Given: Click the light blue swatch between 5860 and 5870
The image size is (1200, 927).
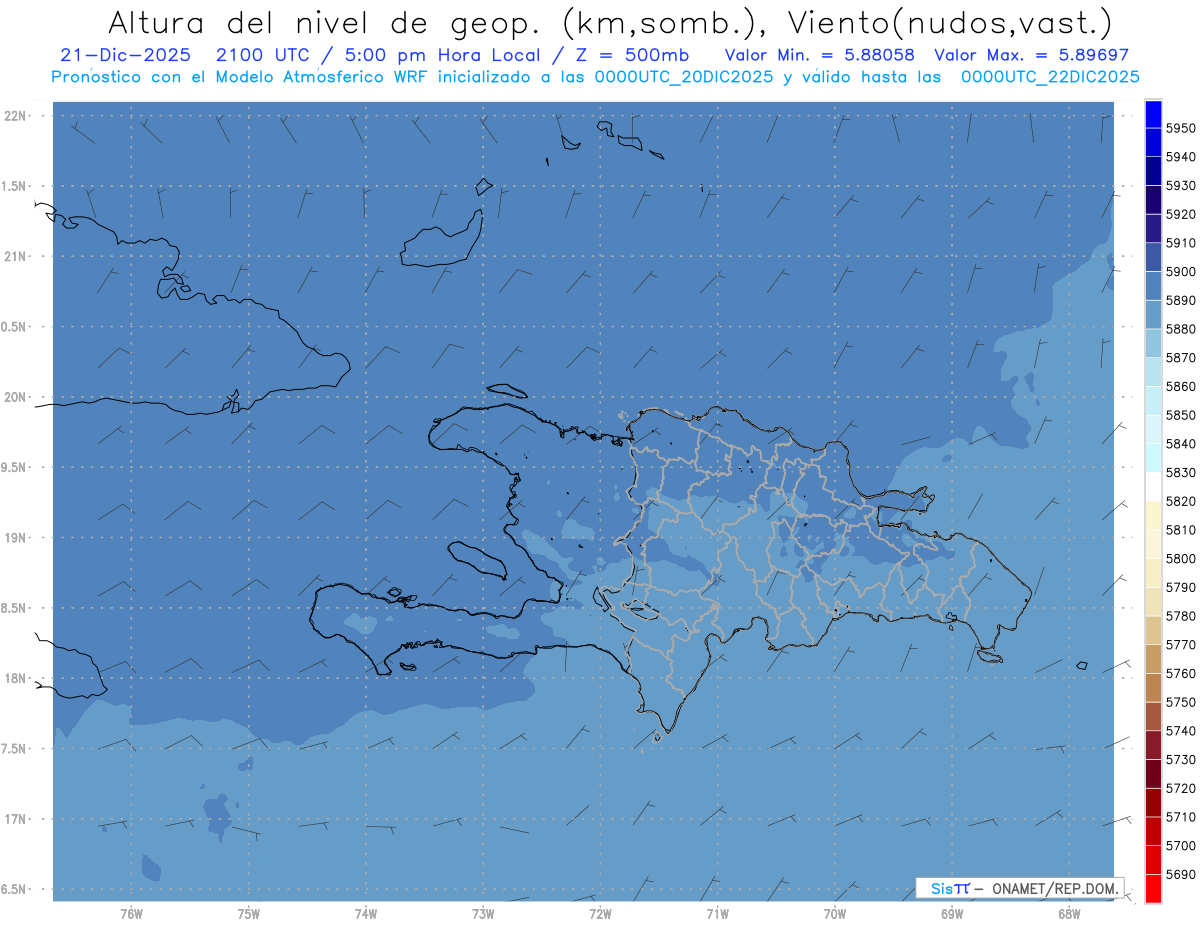Looking at the screenshot, I should 1153,372.
